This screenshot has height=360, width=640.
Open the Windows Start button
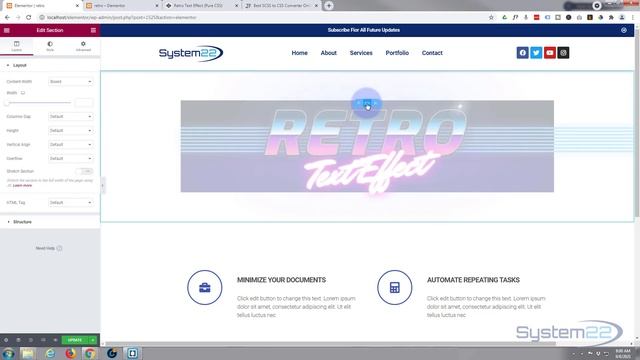(x=9, y=353)
